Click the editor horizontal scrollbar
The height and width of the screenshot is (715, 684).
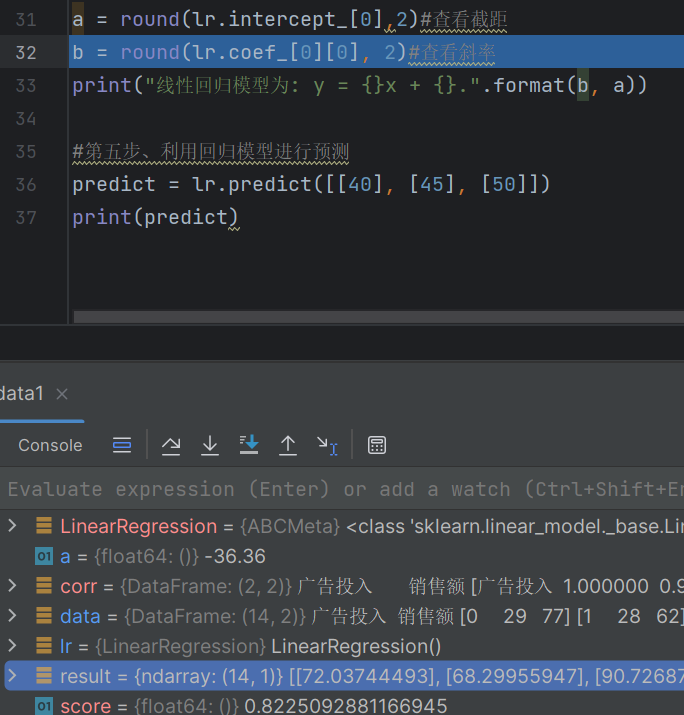378,317
